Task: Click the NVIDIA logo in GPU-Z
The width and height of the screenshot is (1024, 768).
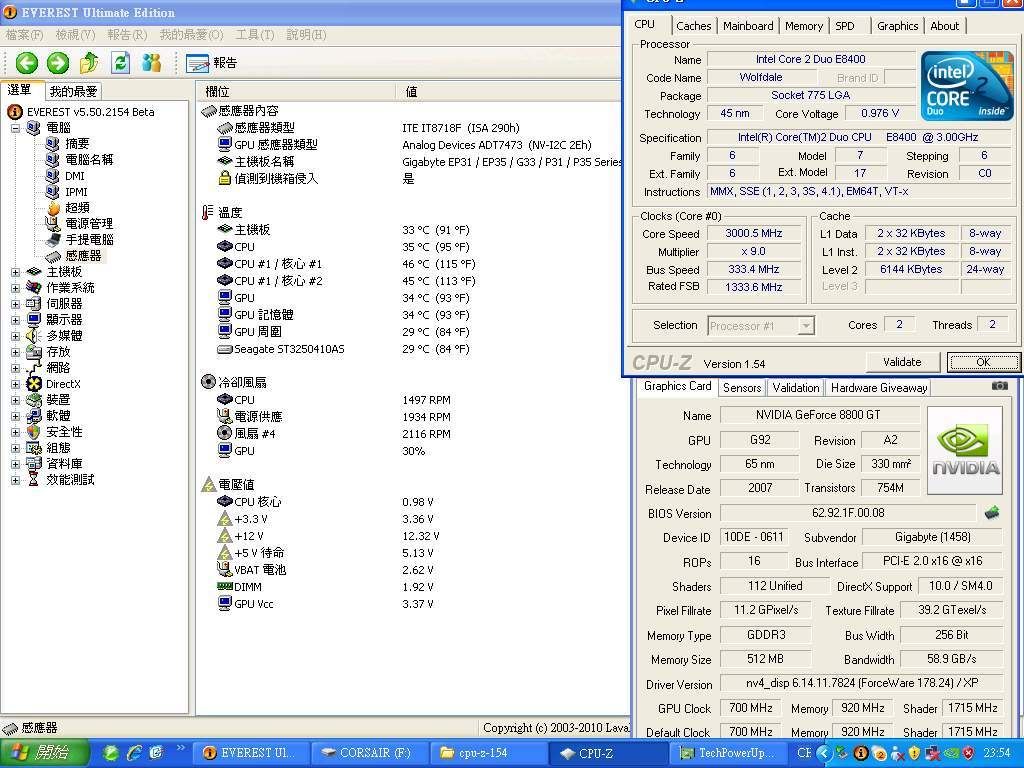Action: 965,451
